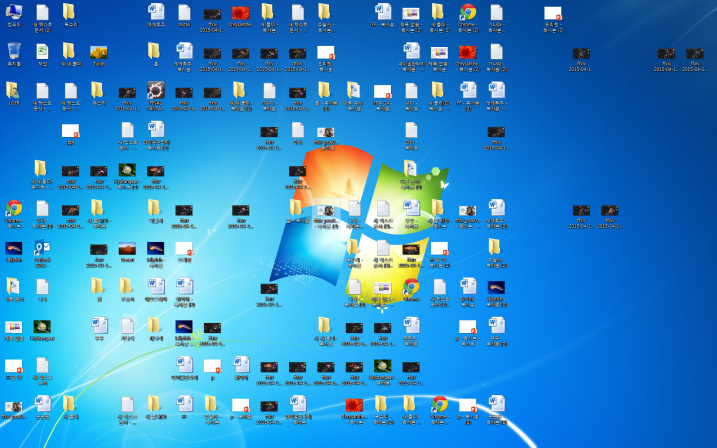717x448 pixels.
Task: Select the PowerPoint file farthest right in the top row
Action: coord(552,13)
